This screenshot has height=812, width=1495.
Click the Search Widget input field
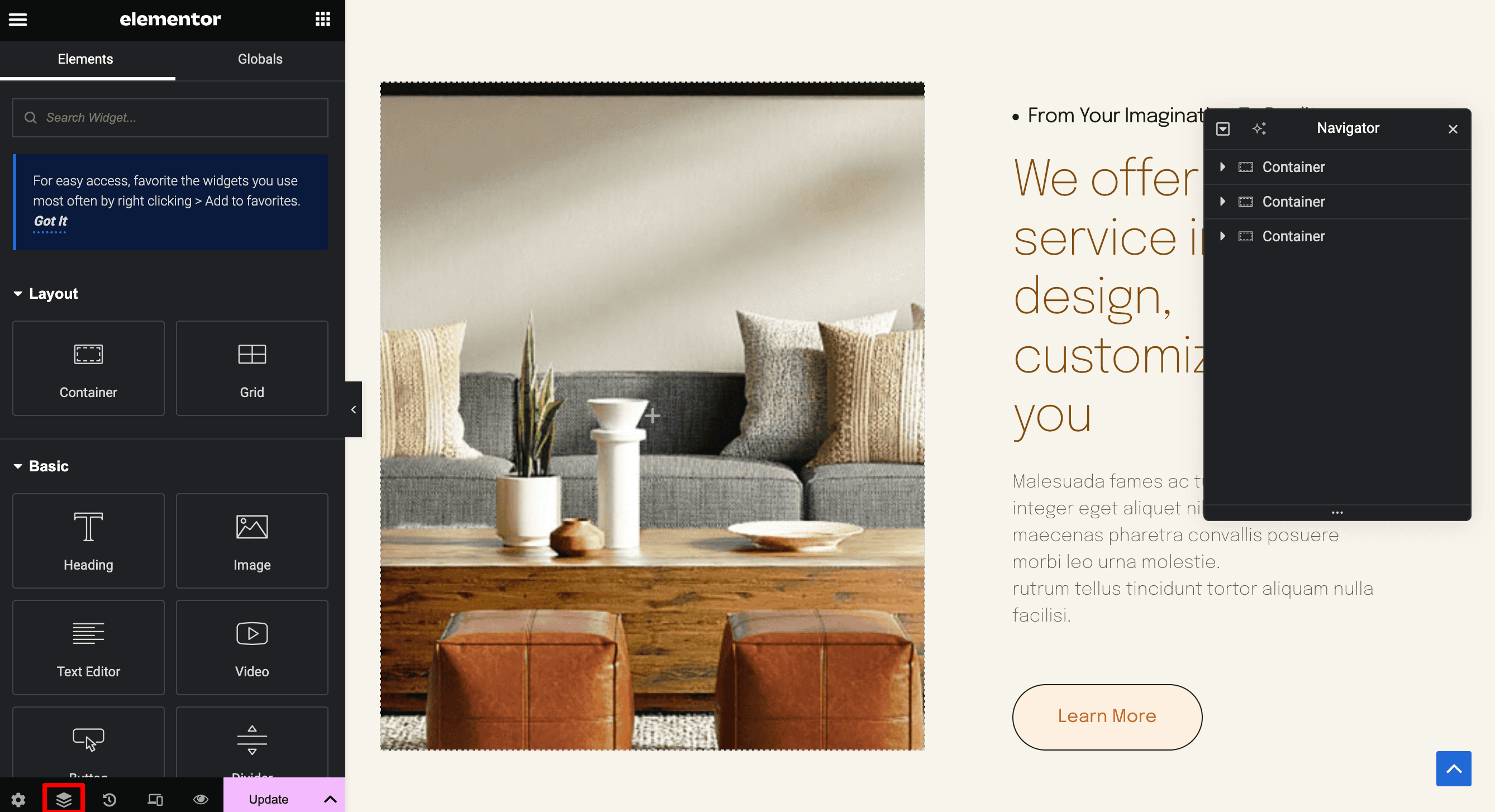point(170,117)
